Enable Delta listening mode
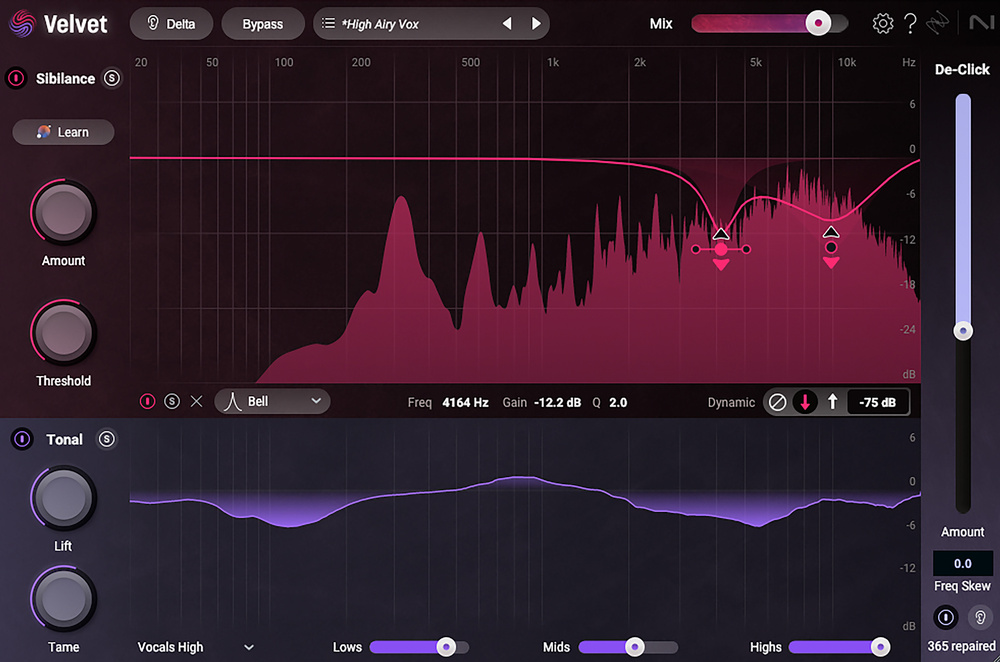This screenshot has width=1000, height=662. coord(172,24)
